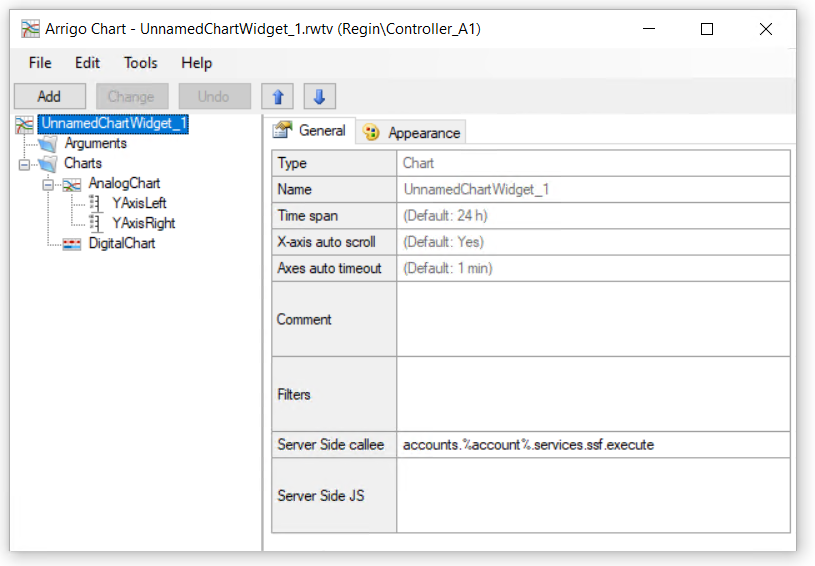
Task: Click the Comment property label
Action: [x=304, y=319]
